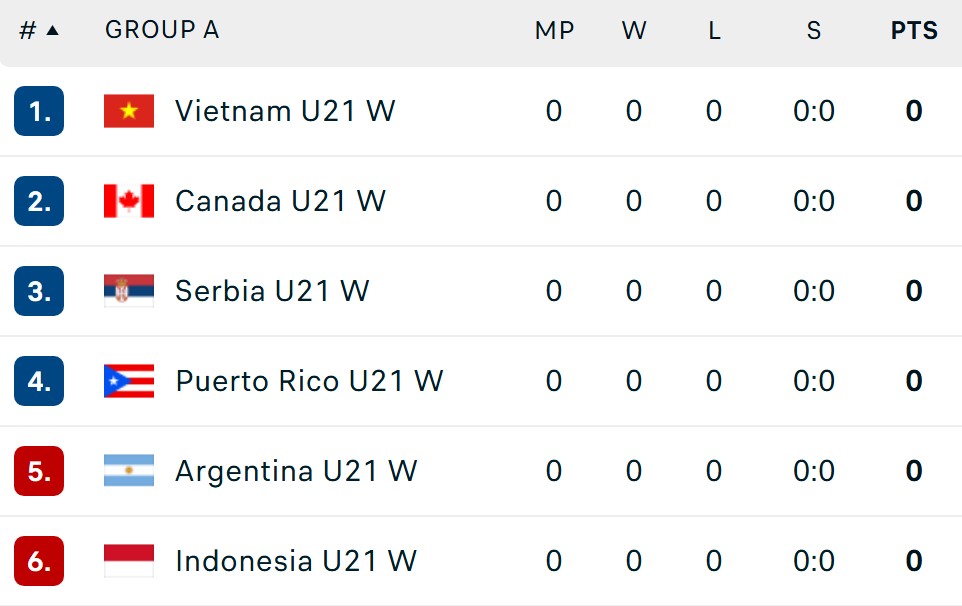Viewport: 962px width, 606px height.
Task: Open Canada U21 W team link
Action: pos(280,201)
